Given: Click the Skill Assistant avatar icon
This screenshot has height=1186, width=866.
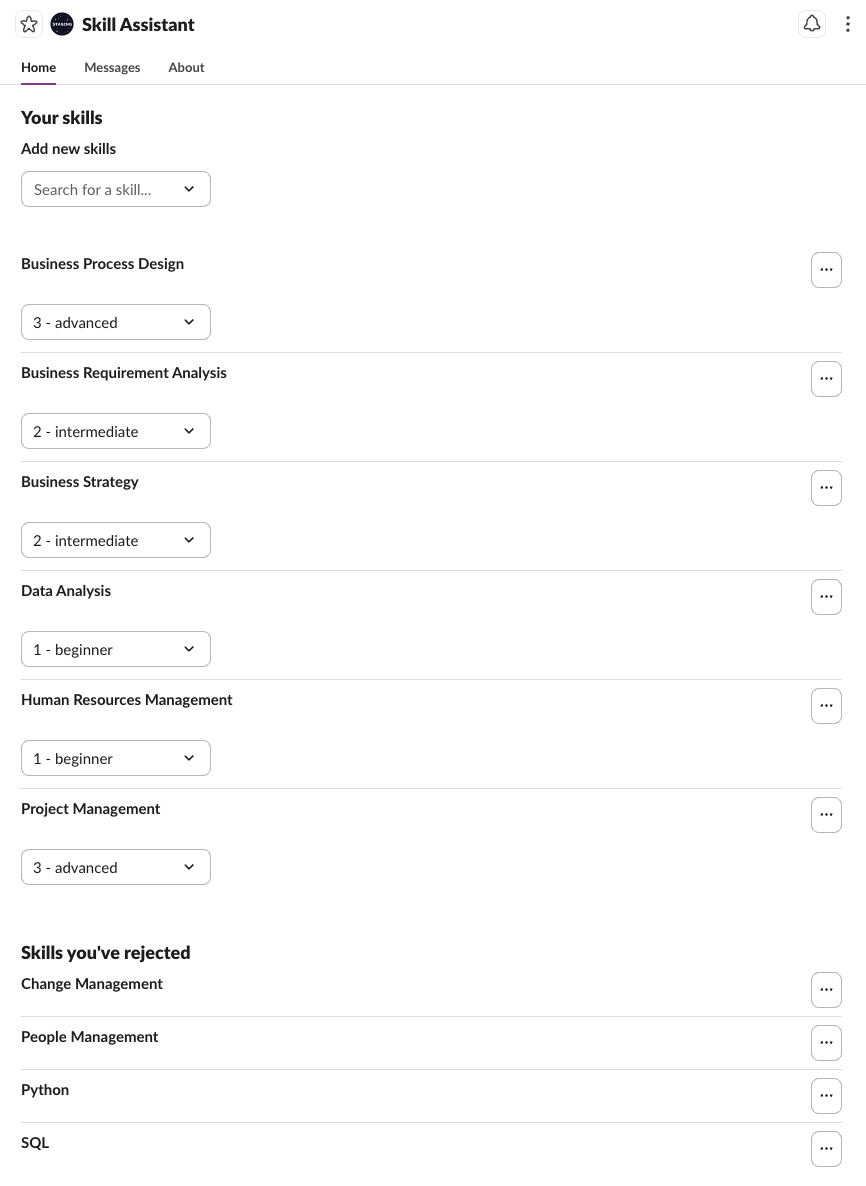Looking at the screenshot, I should click(62, 24).
